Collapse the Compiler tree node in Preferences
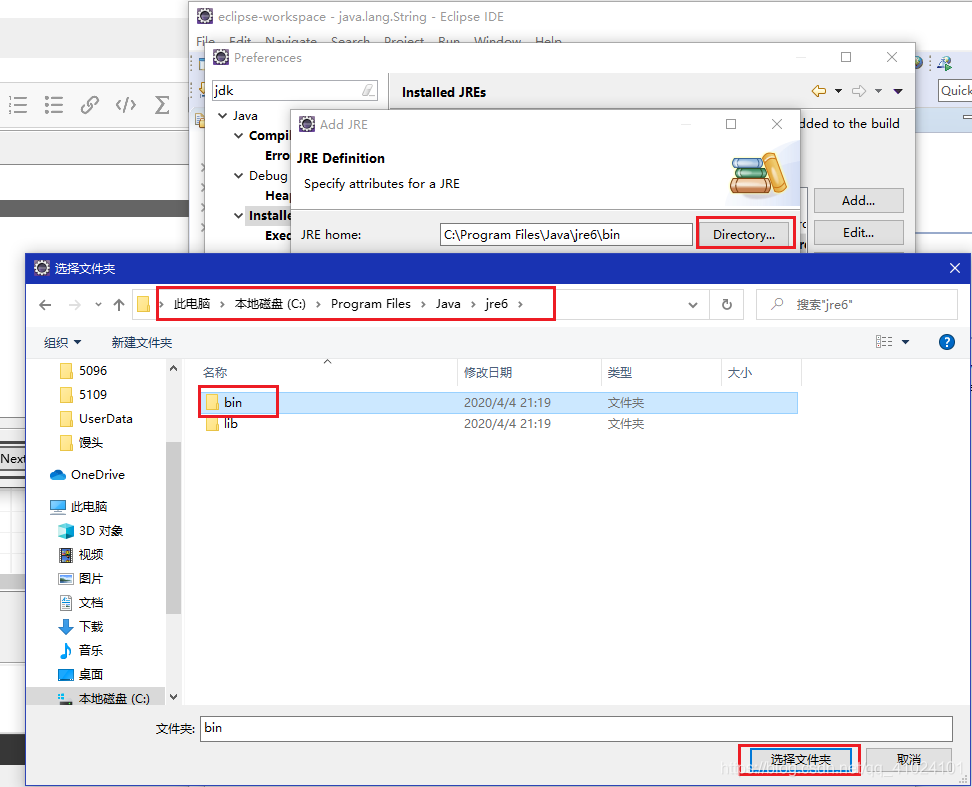Viewport: 972px width, 787px height. (x=238, y=136)
